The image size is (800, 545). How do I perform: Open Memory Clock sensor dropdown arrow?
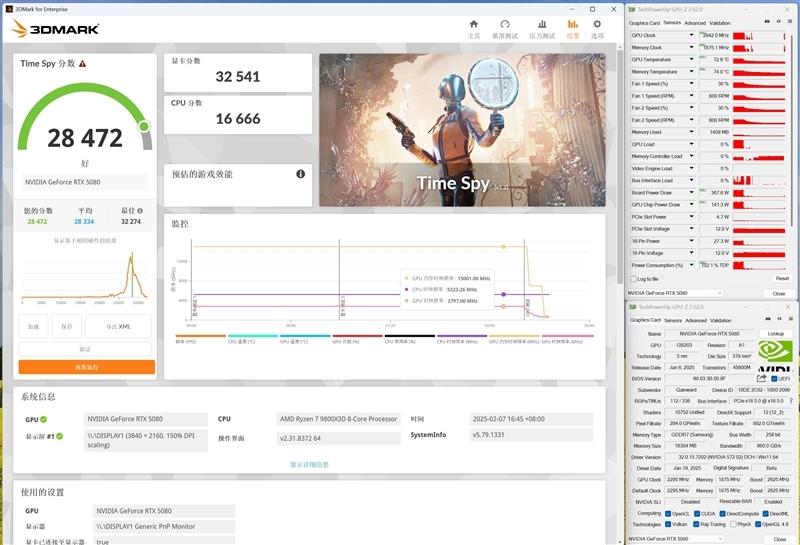691,47
